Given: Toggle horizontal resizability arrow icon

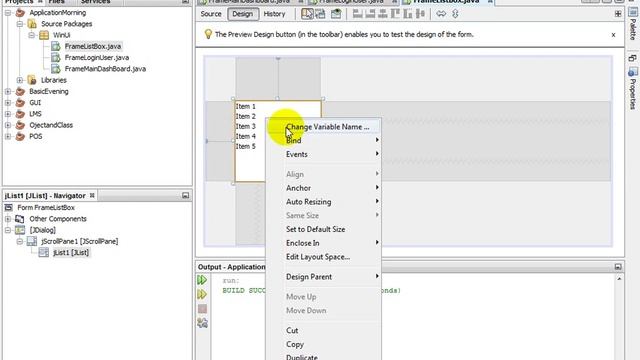Looking at the screenshot, I should coord(441,14).
